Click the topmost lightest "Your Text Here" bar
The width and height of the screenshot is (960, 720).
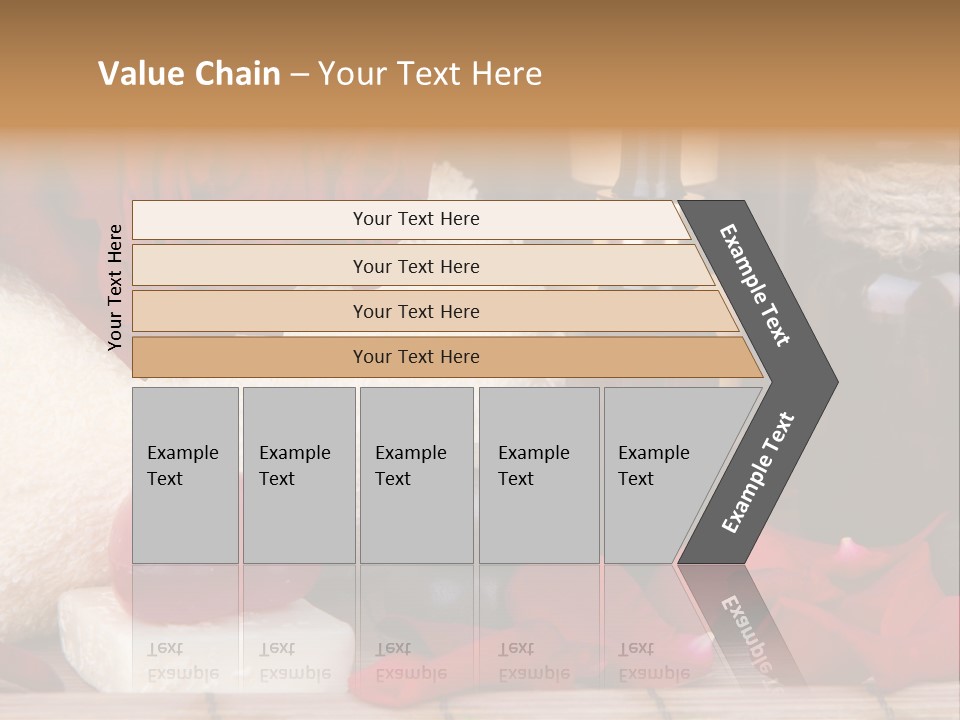410,219
